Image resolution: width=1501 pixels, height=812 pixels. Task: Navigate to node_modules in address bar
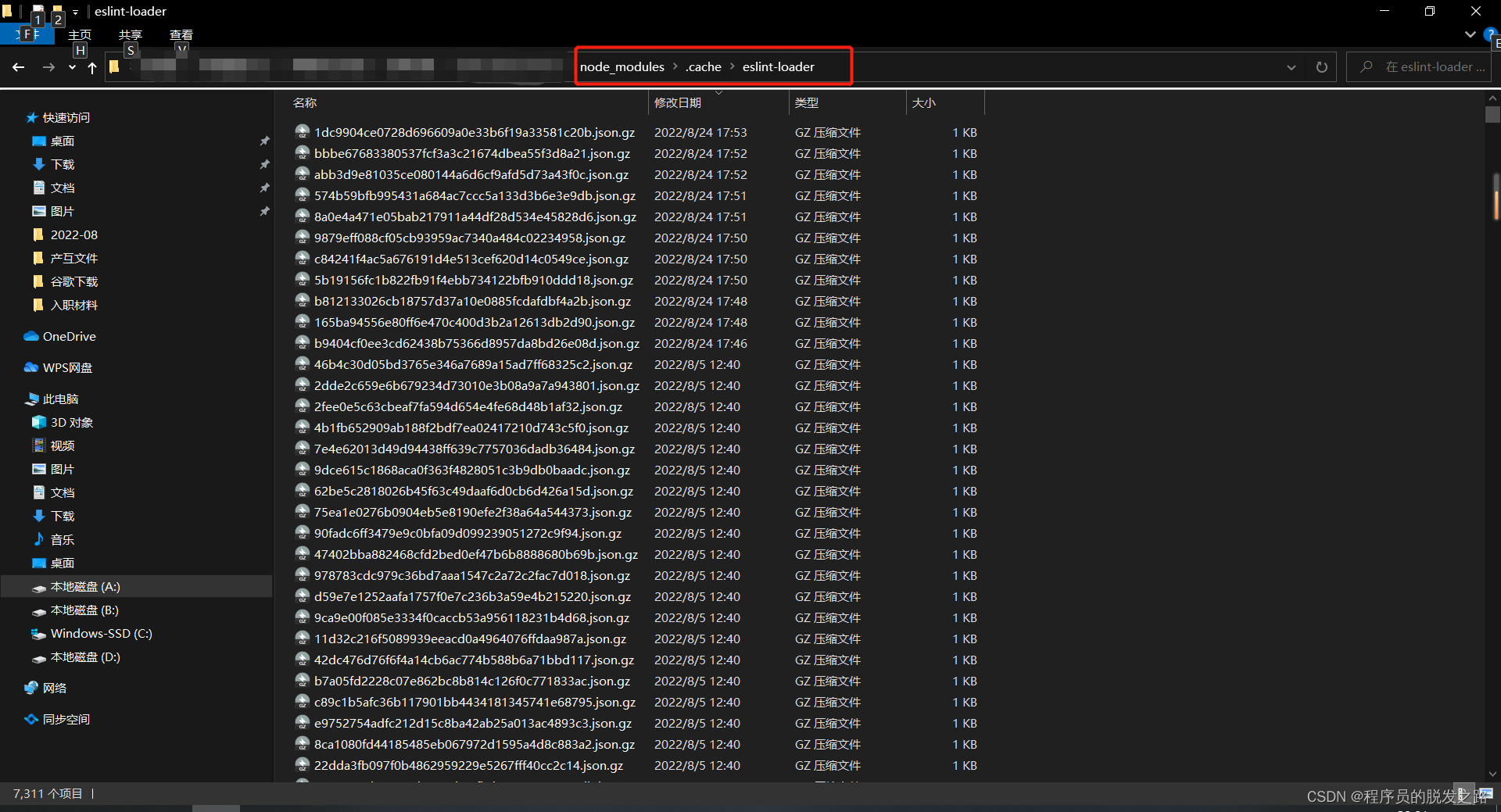click(622, 66)
